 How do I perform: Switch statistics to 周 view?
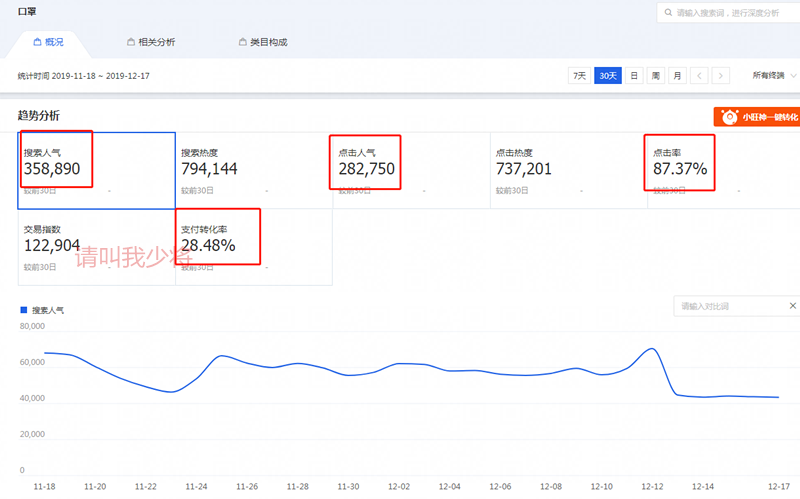coord(655,76)
